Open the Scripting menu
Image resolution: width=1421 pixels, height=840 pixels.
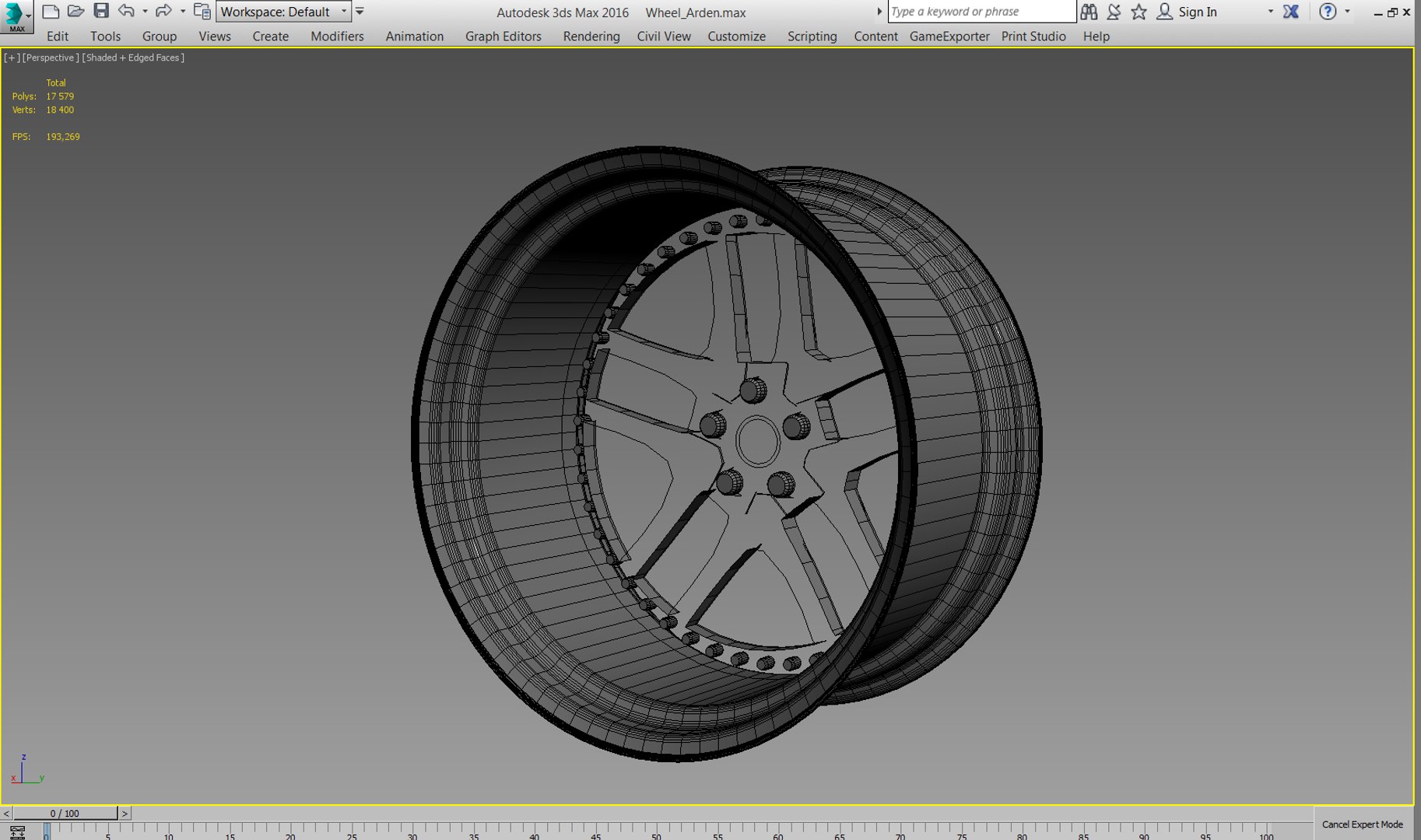tap(812, 37)
